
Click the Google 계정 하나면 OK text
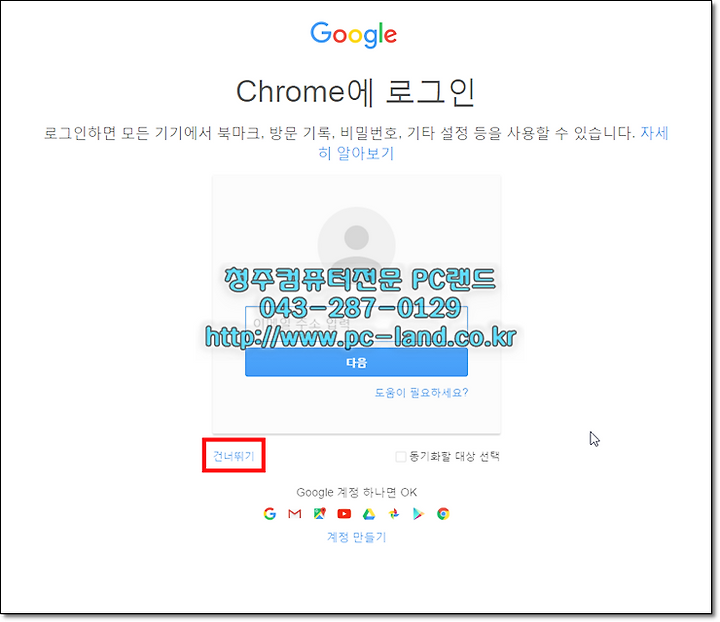point(356,492)
